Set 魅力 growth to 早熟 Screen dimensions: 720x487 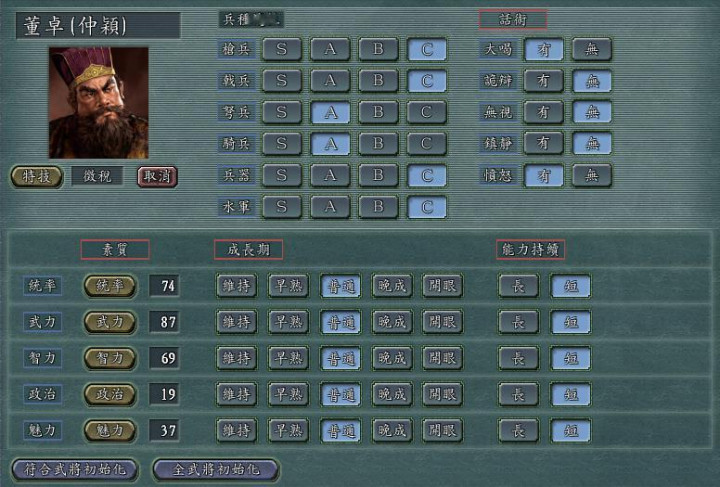(288, 431)
